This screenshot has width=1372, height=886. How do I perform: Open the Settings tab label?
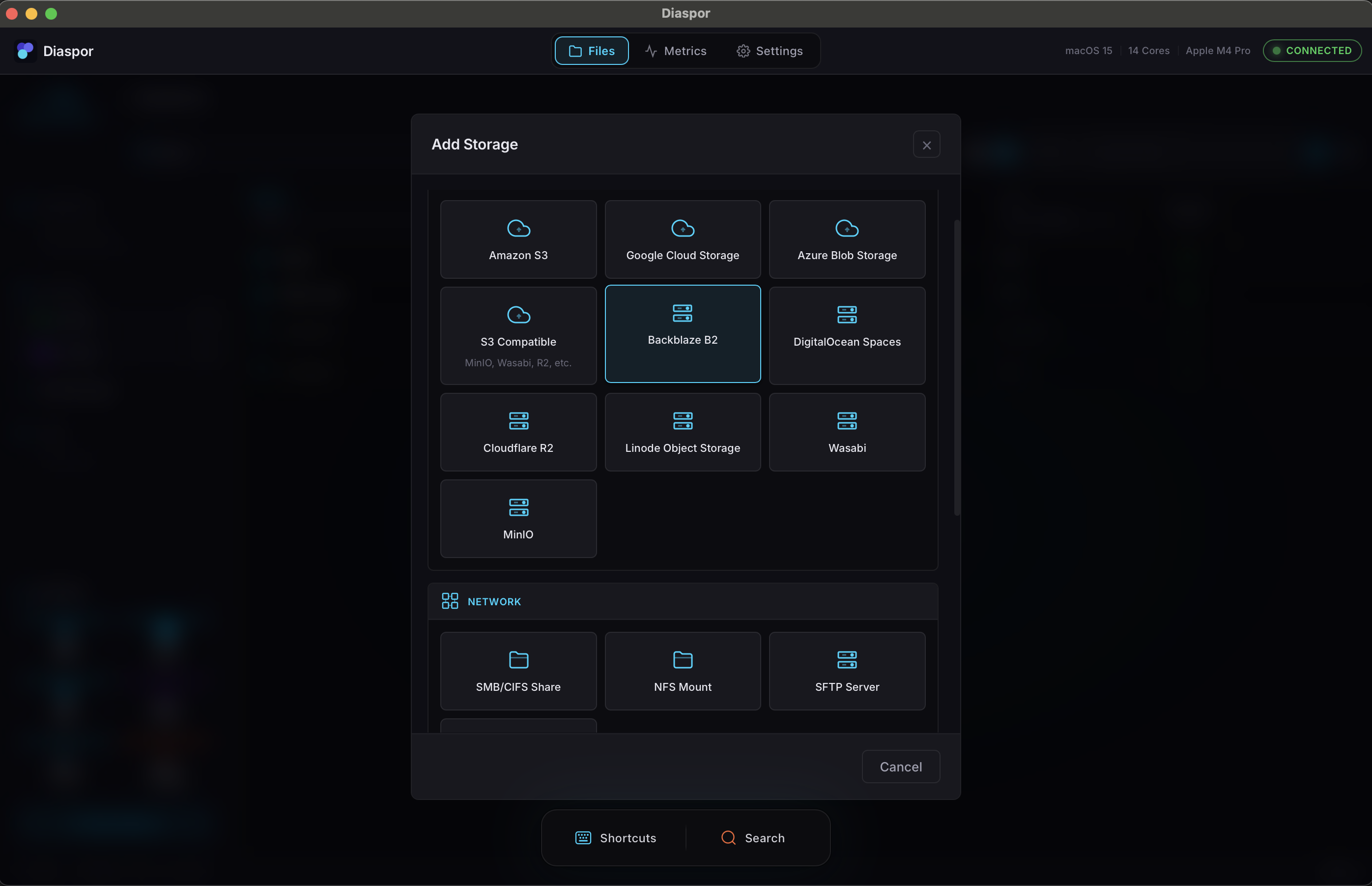point(779,51)
